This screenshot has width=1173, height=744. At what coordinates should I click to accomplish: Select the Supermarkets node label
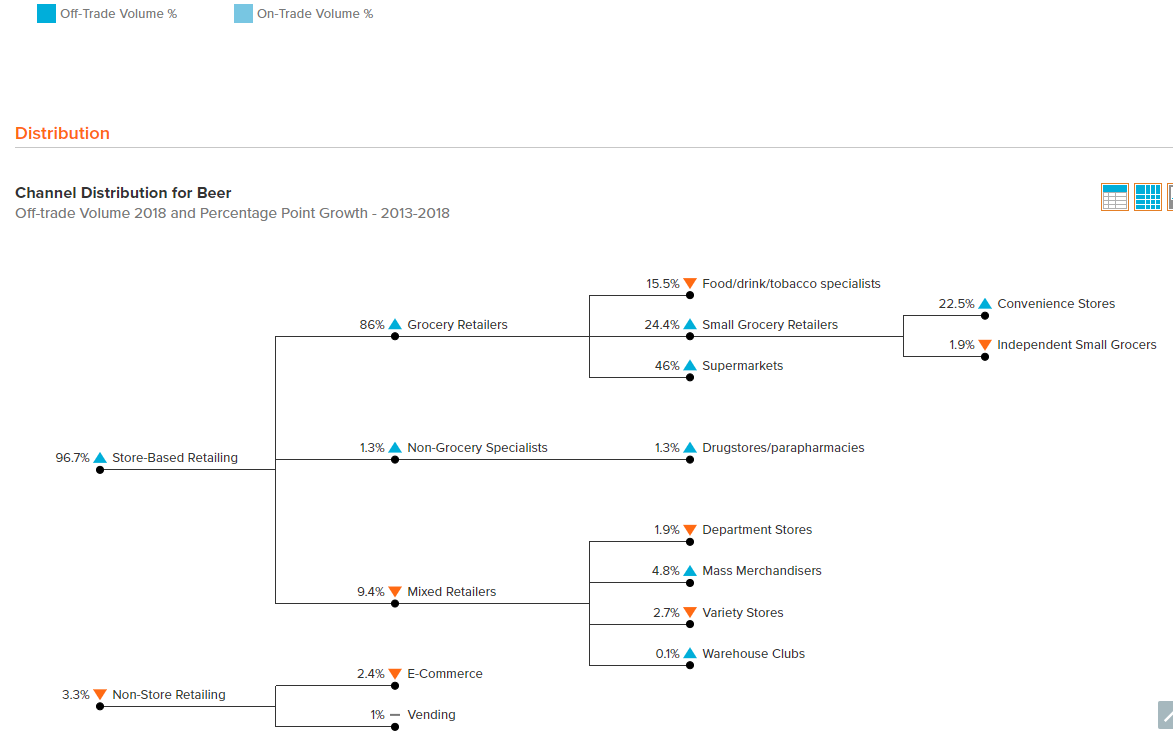(743, 366)
